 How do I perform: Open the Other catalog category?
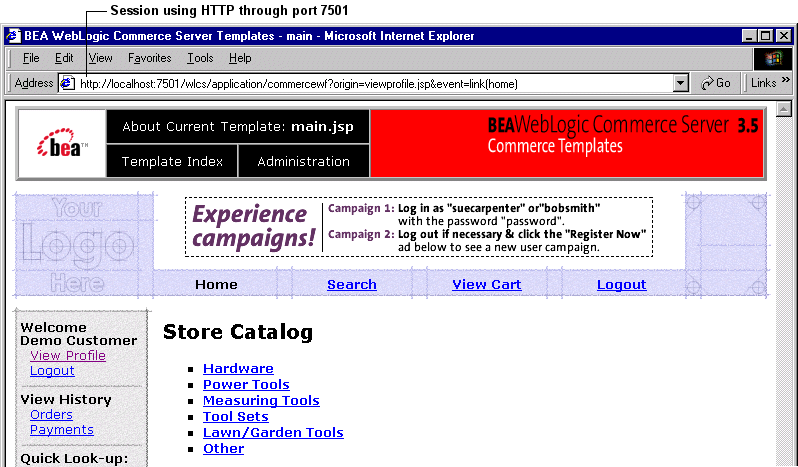click(x=223, y=449)
